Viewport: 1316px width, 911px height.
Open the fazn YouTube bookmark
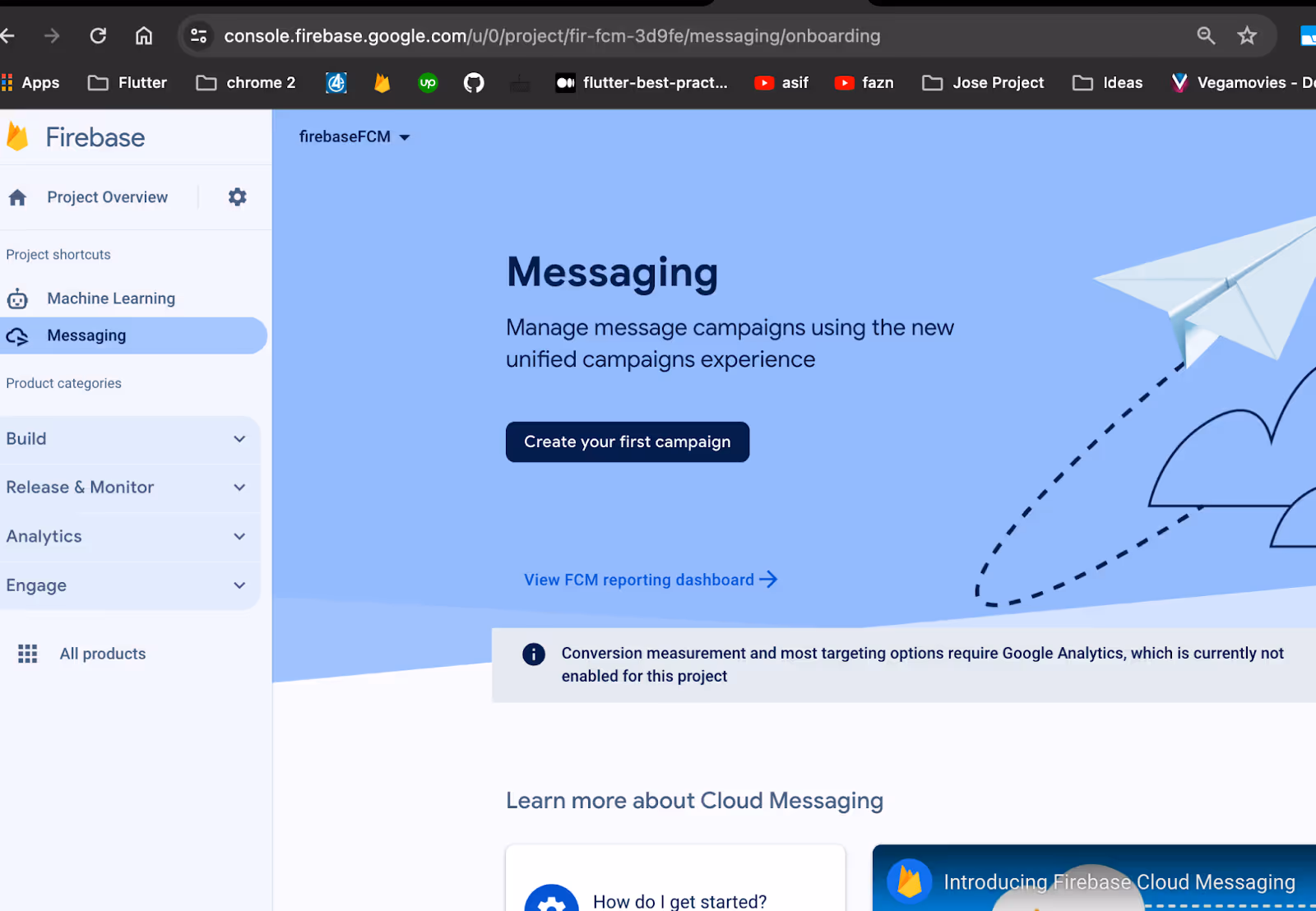point(864,82)
